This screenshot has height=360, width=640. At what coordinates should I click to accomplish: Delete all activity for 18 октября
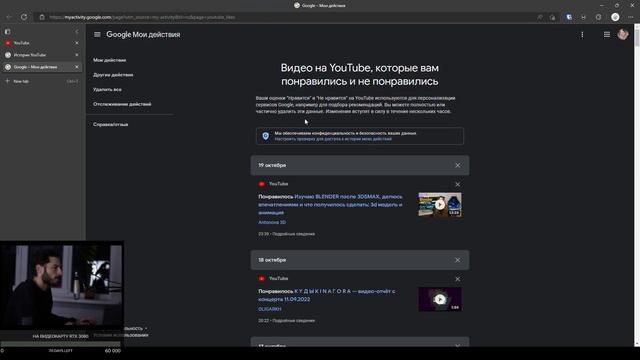(x=458, y=260)
